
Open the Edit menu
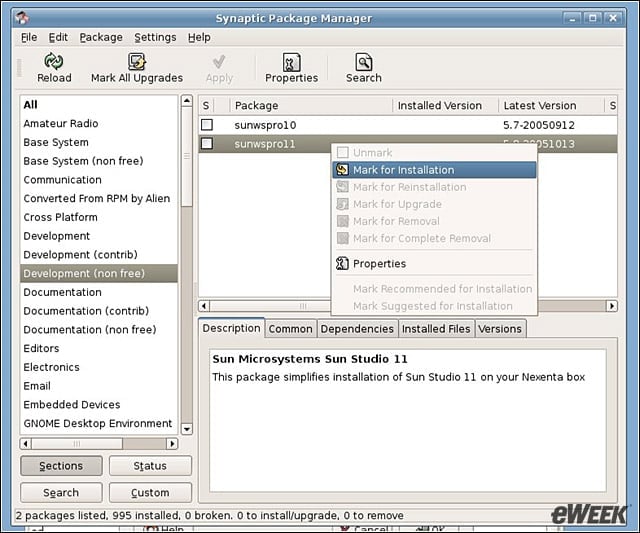coord(58,37)
